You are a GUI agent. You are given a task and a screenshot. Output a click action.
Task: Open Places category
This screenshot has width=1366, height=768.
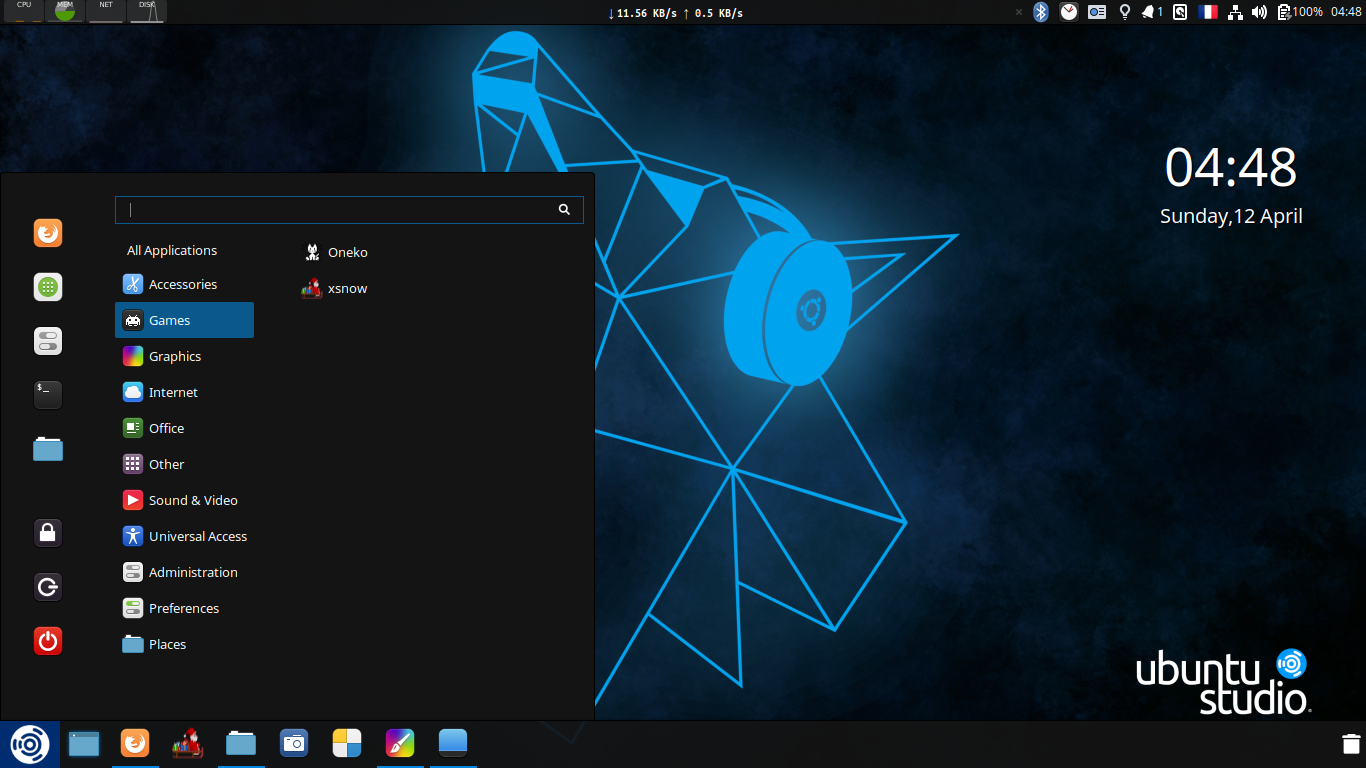pos(184,644)
